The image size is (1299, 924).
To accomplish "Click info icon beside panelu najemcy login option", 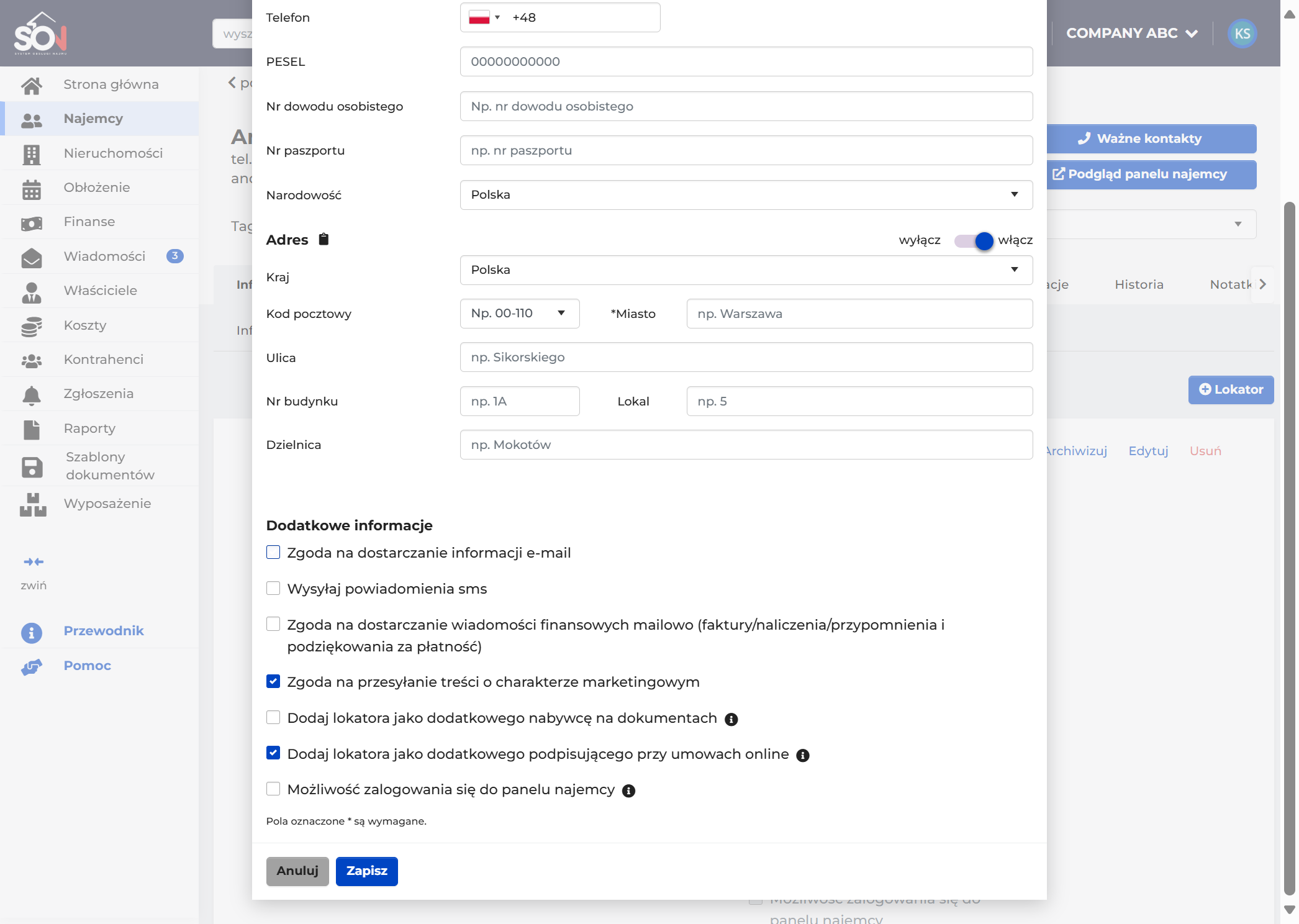I will (x=628, y=790).
